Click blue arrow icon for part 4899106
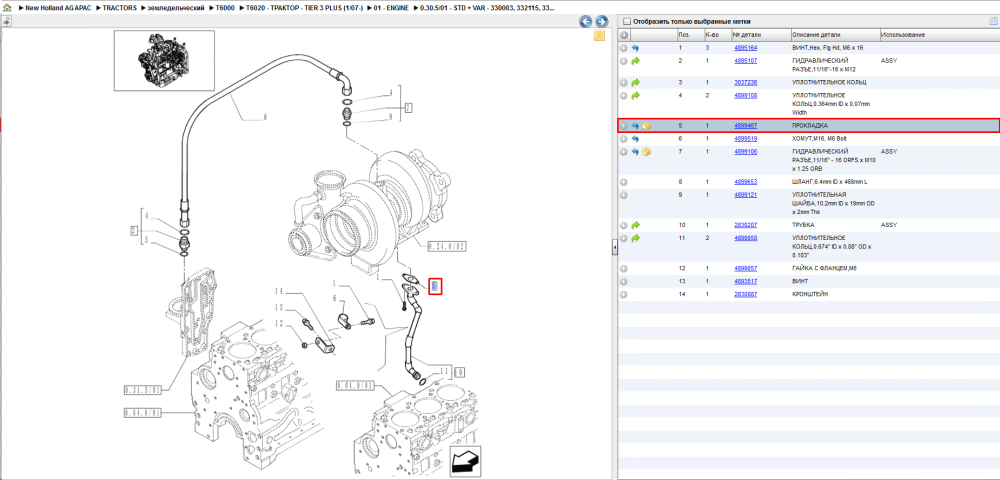1000x480 pixels. [x=635, y=151]
